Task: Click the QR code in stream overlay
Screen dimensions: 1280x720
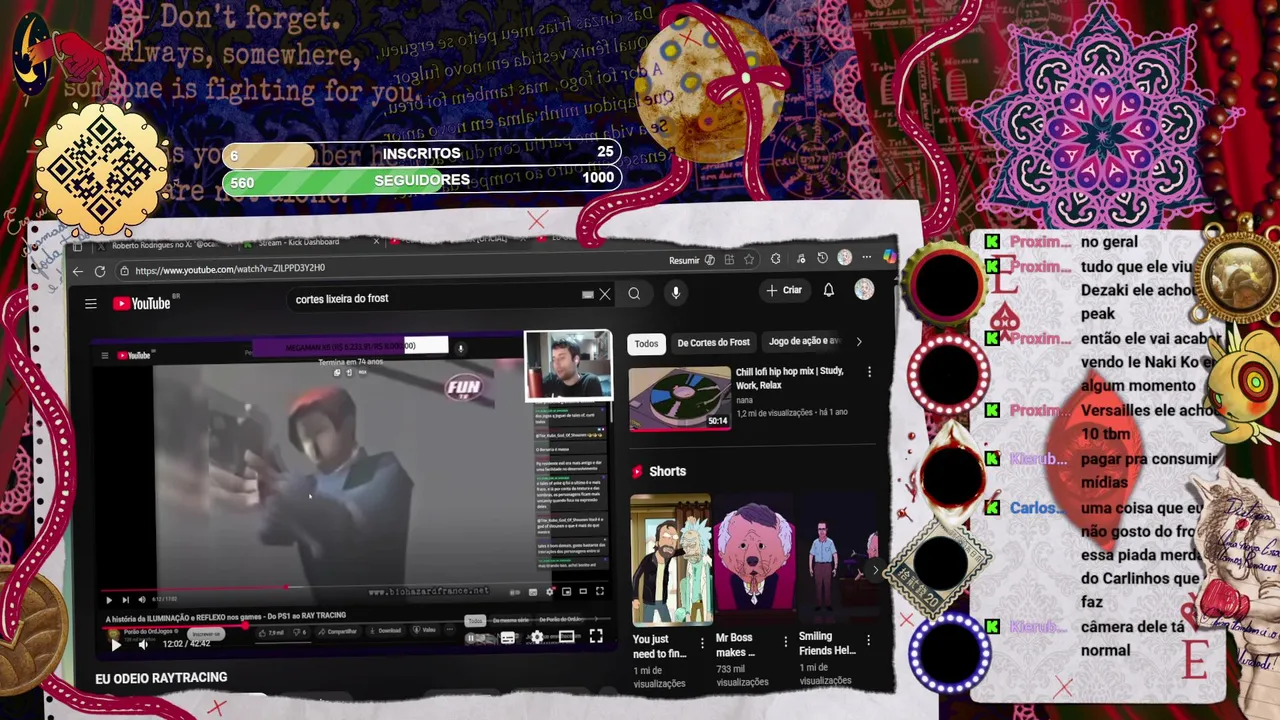Action: click(101, 170)
